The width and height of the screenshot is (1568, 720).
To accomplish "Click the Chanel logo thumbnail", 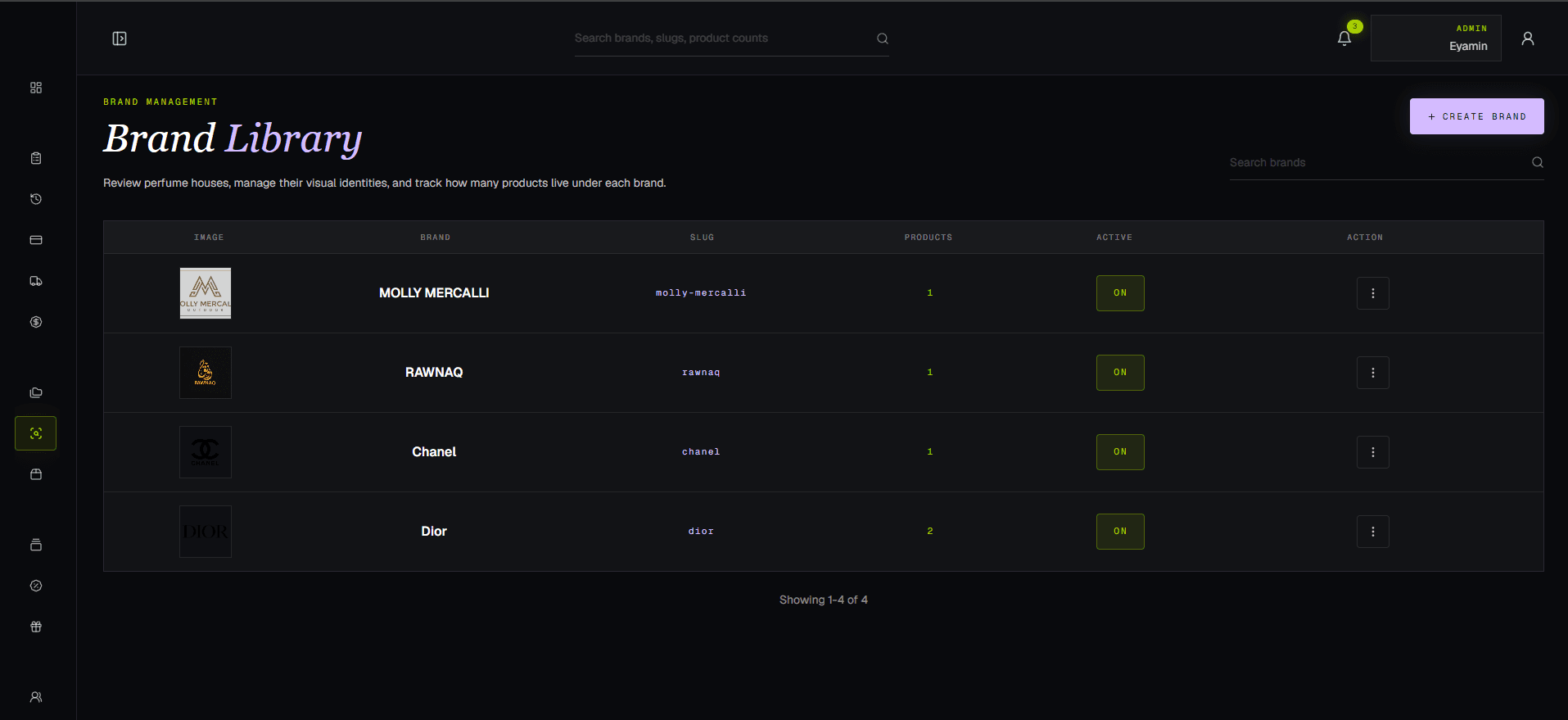I will [206, 452].
